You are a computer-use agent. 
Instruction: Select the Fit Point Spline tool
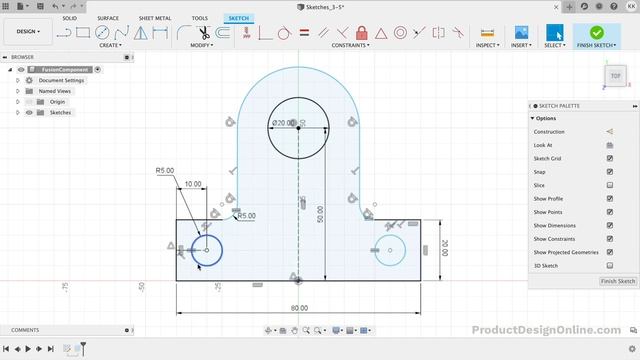coord(122,33)
